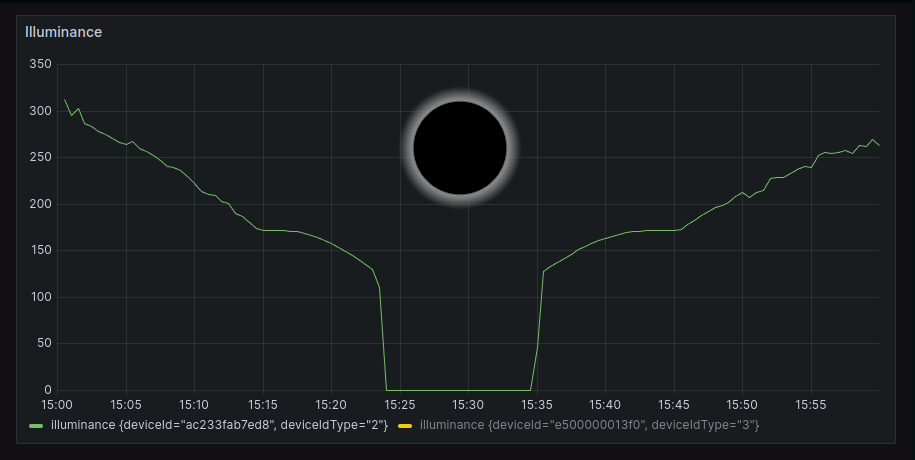Screen dimensions: 915x460
Task: Click the 0 value on the y-axis
Action: (47, 390)
